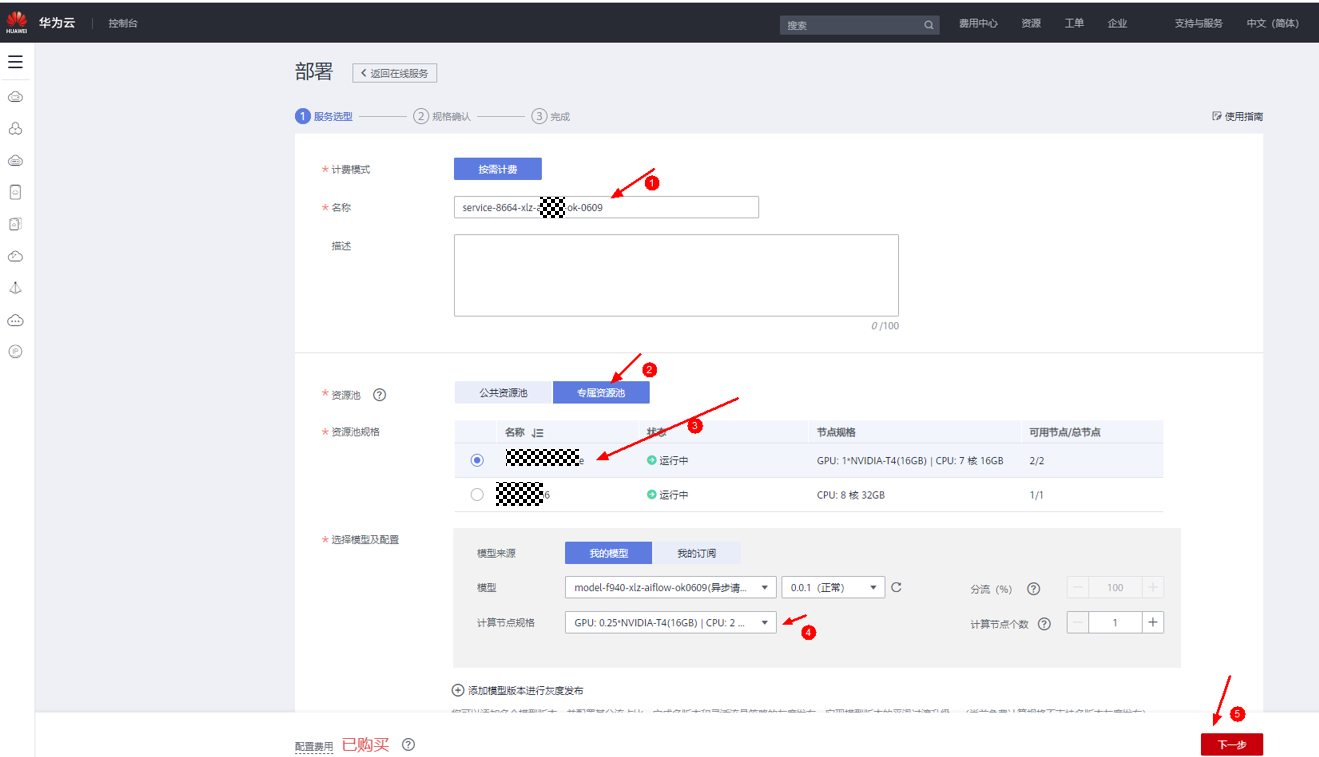Click the 已购买 purchase status text
Image resolution: width=1319 pixels, height=757 pixels.
point(366,745)
